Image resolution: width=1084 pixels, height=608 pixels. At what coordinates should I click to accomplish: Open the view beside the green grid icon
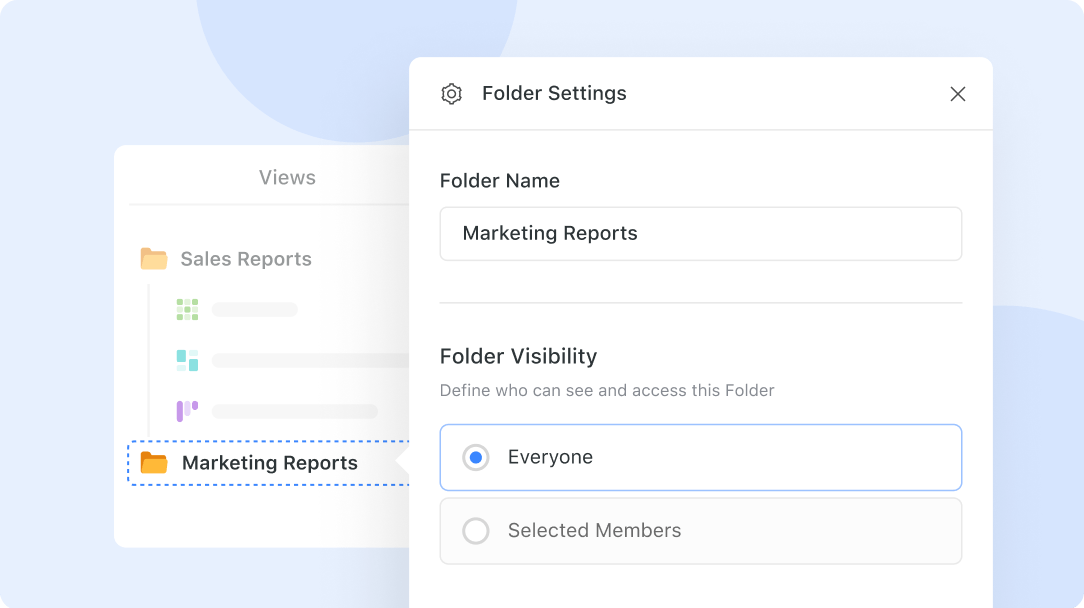(x=254, y=310)
